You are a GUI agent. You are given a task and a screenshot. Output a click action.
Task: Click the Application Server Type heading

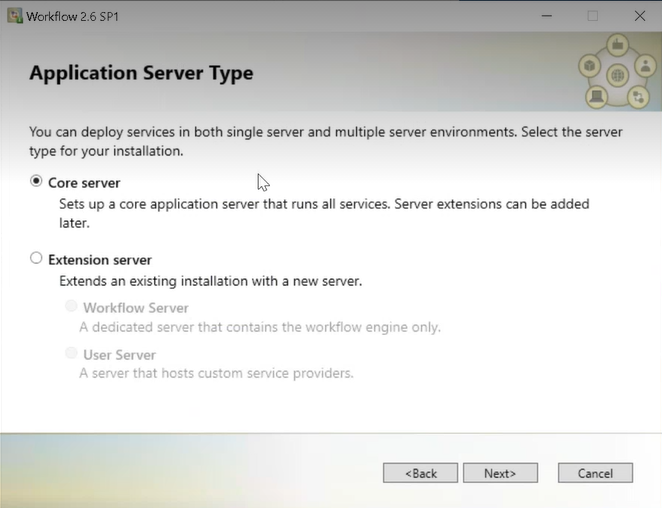coord(141,73)
